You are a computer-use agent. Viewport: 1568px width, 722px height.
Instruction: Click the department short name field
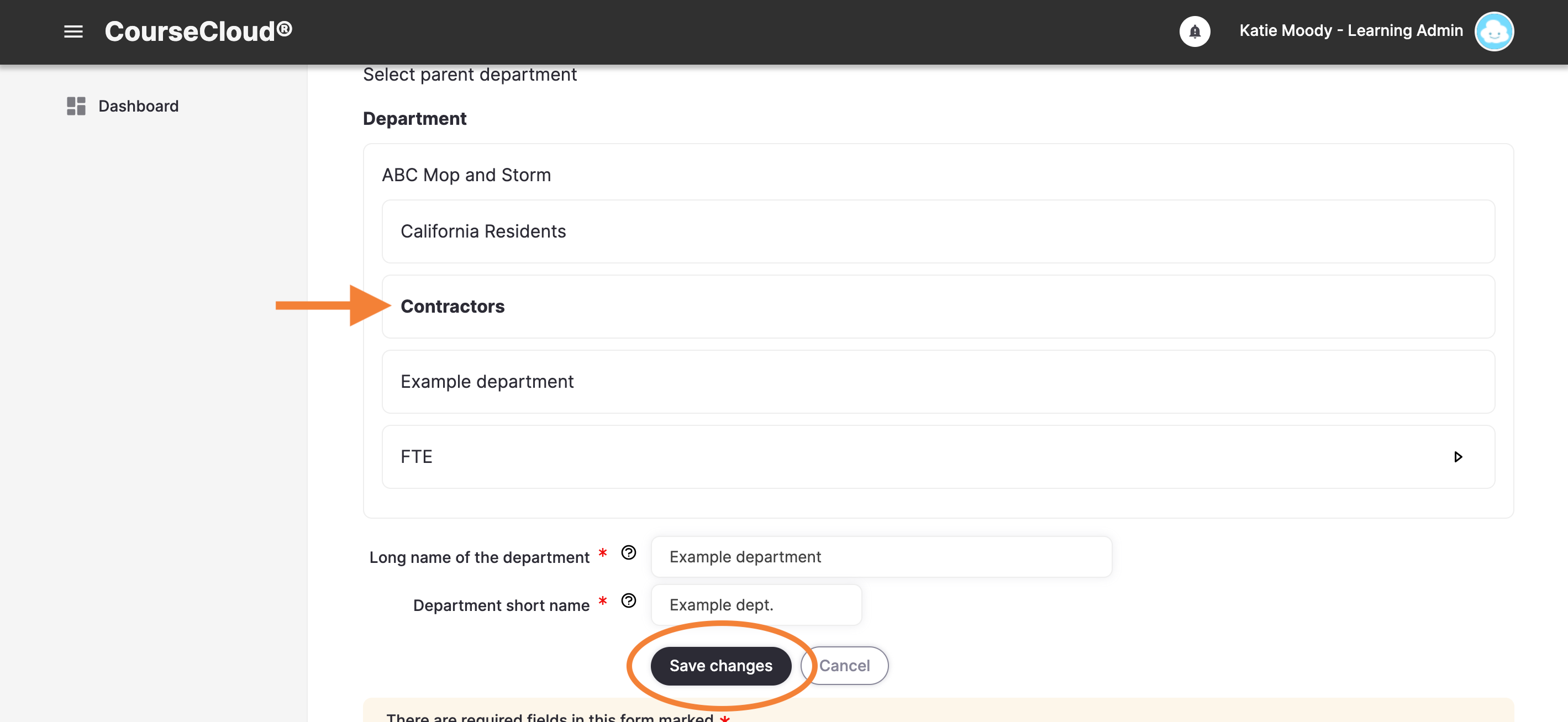(755, 604)
